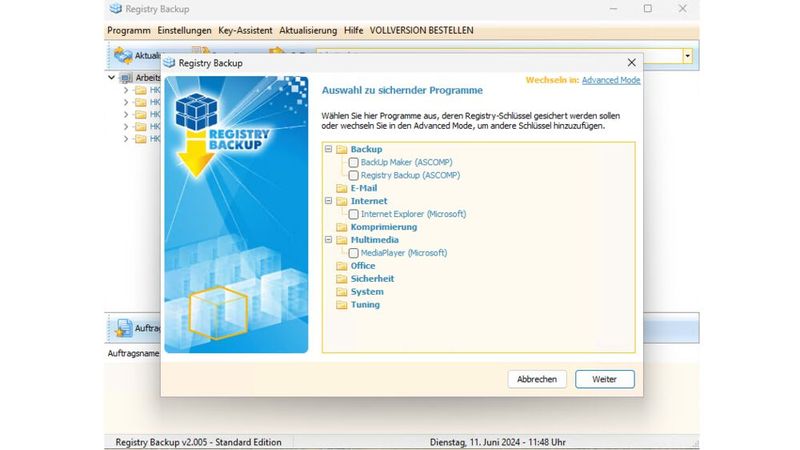Image resolution: width=800 pixels, height=450 pixels.
Task: Select the E-Mail category label
Action: coord(364,188)
